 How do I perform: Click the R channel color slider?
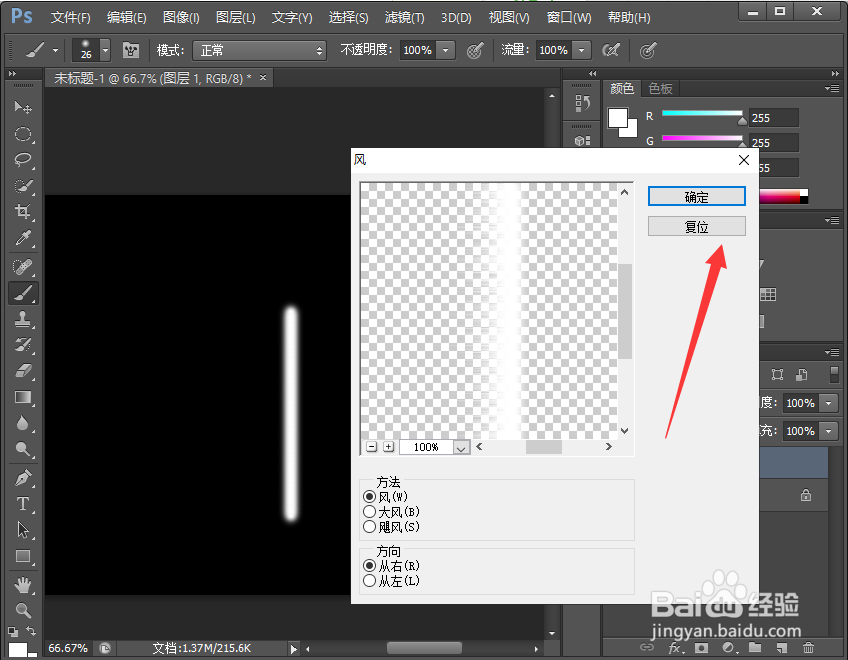pos(702,113)
